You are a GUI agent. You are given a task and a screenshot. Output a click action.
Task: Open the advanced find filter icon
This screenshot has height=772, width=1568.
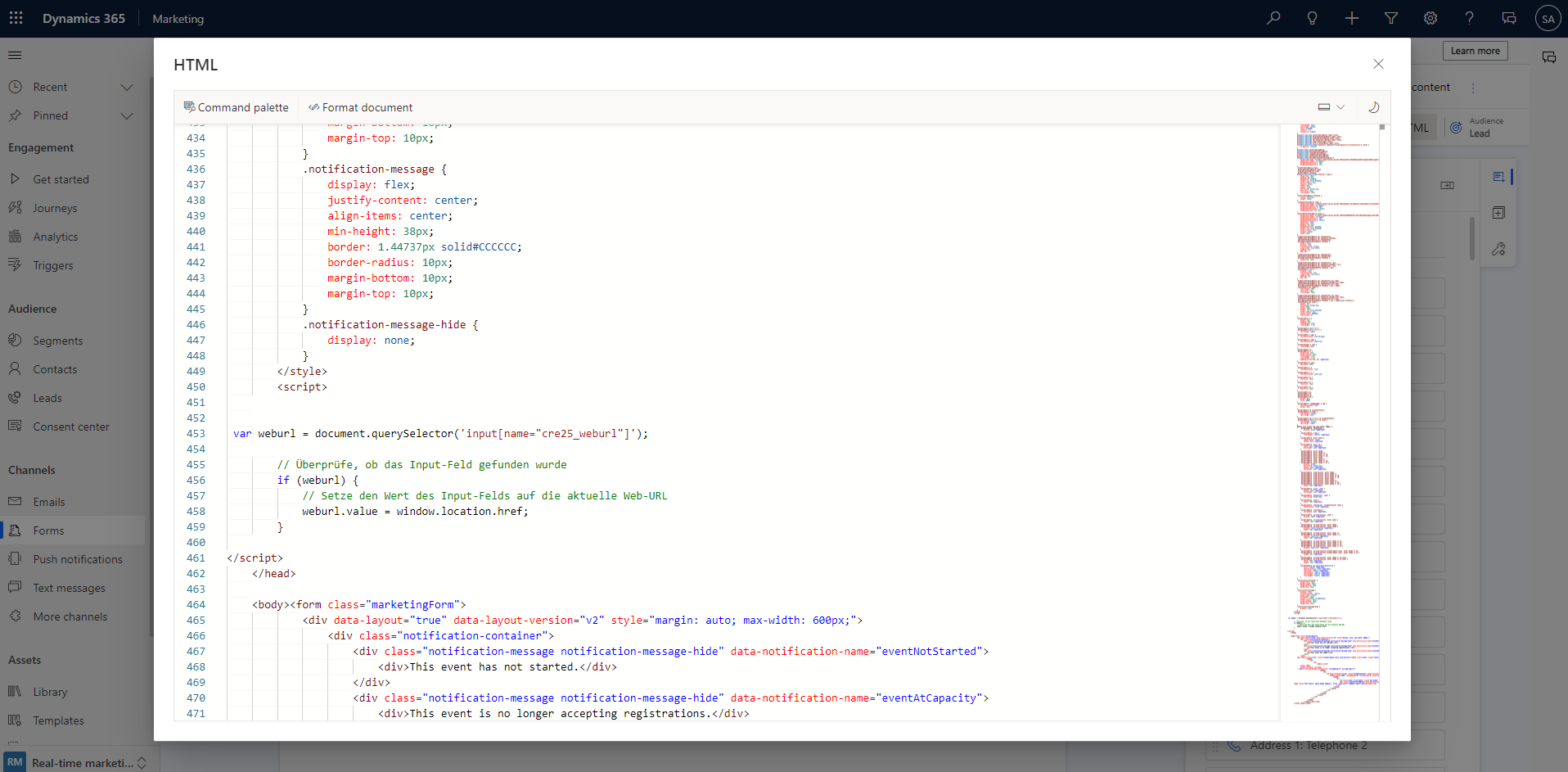pyautogui.click(x=1391, y=18)
